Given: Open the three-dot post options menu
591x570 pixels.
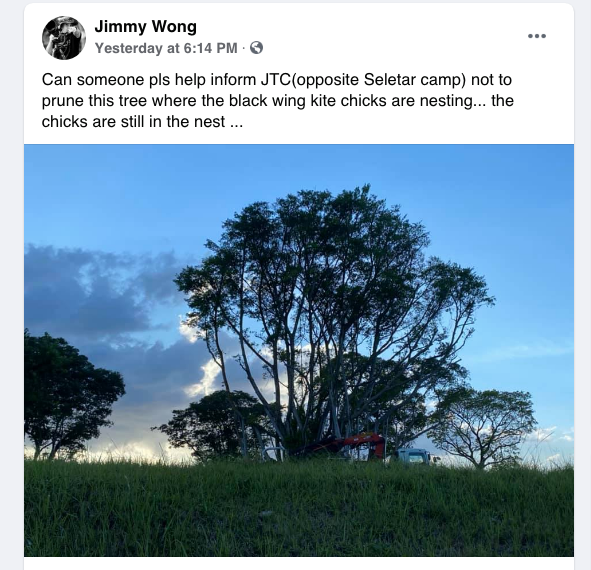Looking at the screenshot, I should [537, 36].
